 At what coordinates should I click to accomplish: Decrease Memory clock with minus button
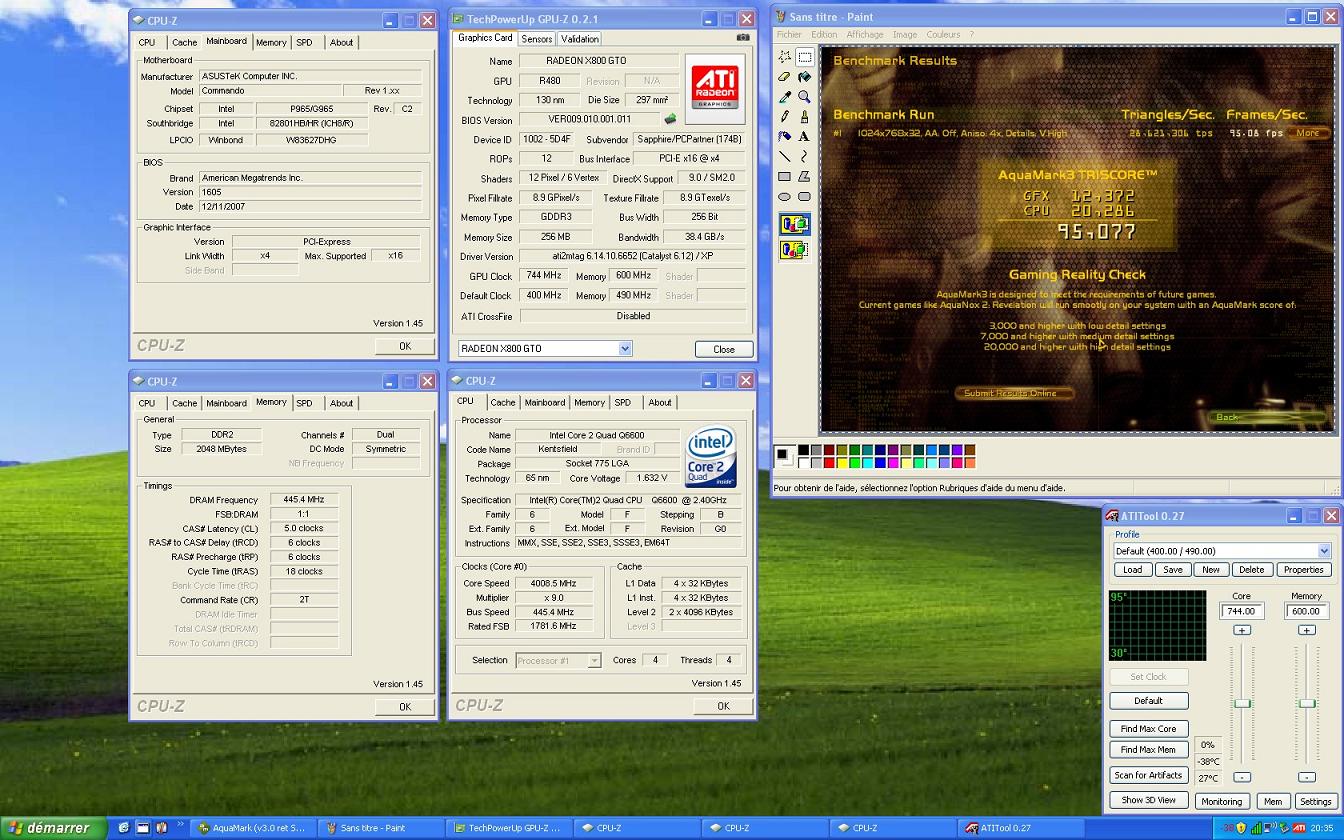[1307, 777]
